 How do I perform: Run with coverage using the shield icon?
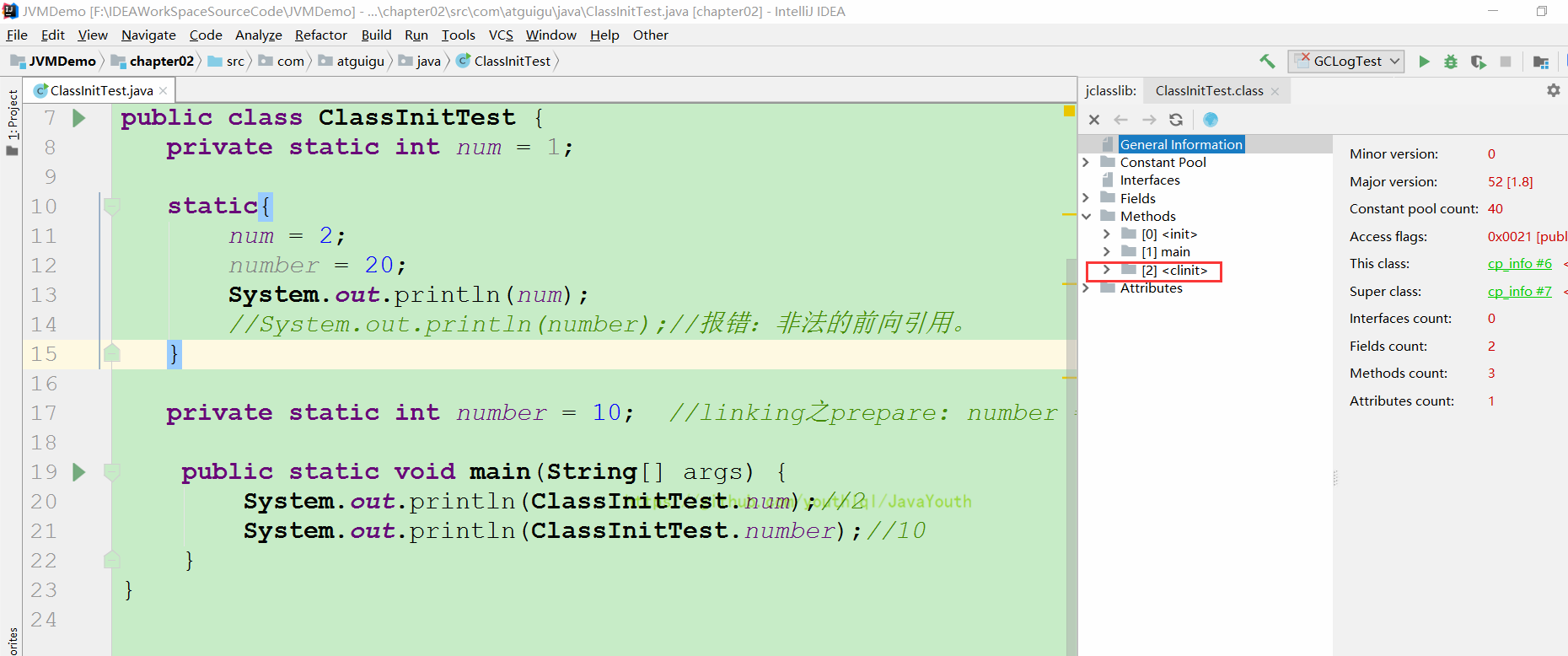1478,62
